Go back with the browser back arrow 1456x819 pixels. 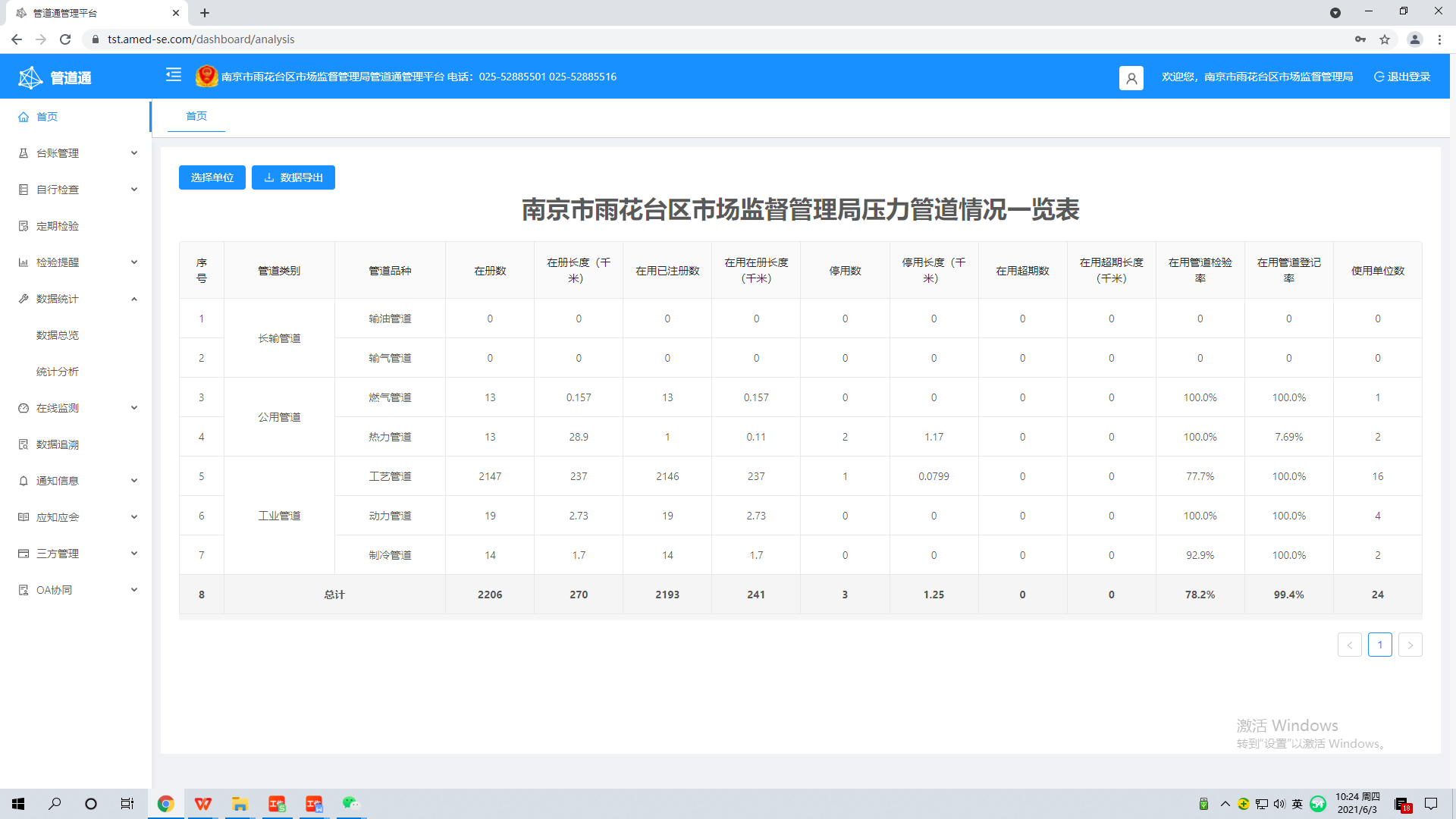tap(17, 39)
